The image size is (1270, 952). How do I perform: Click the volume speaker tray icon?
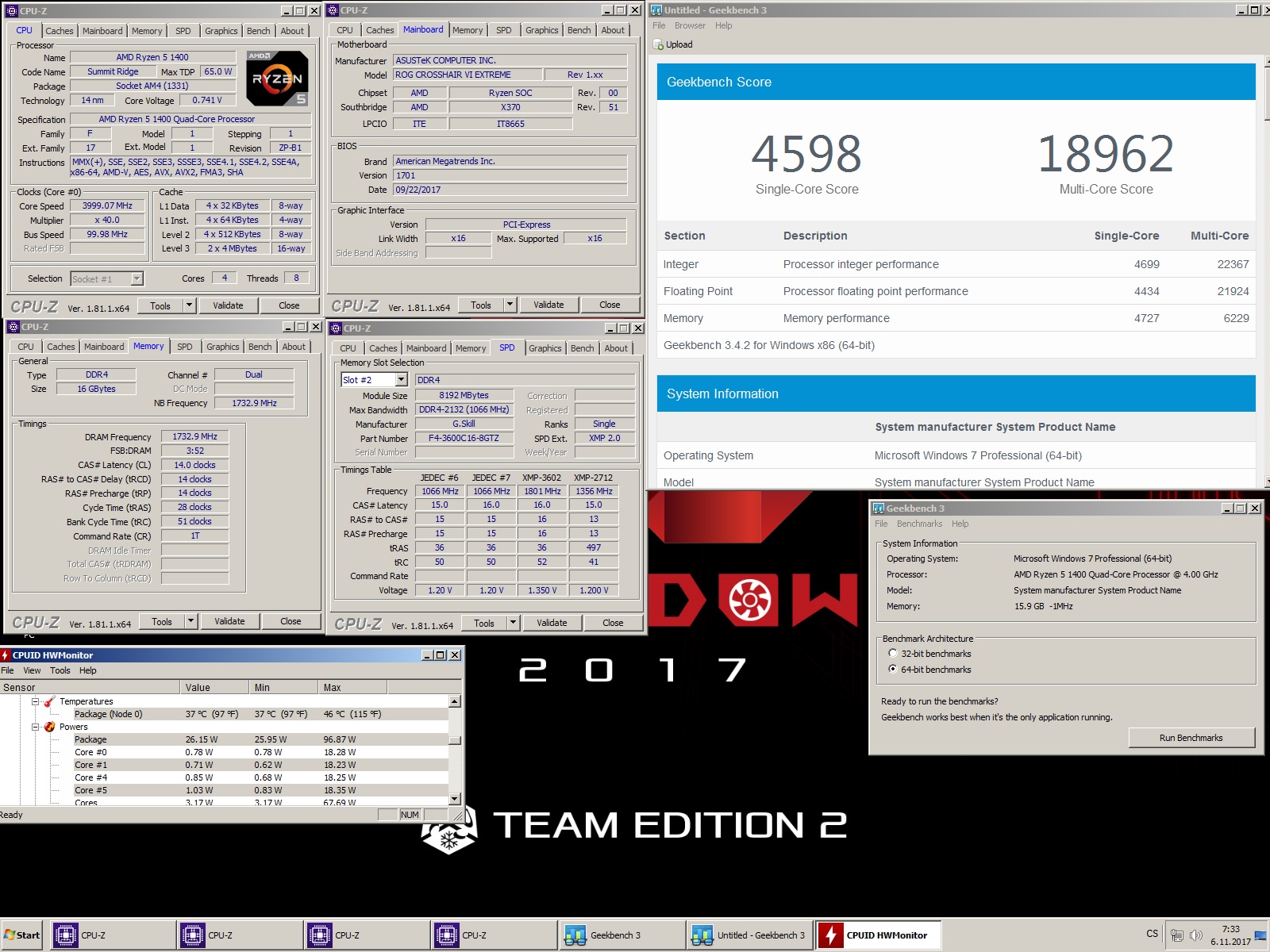pos(1195,935)
